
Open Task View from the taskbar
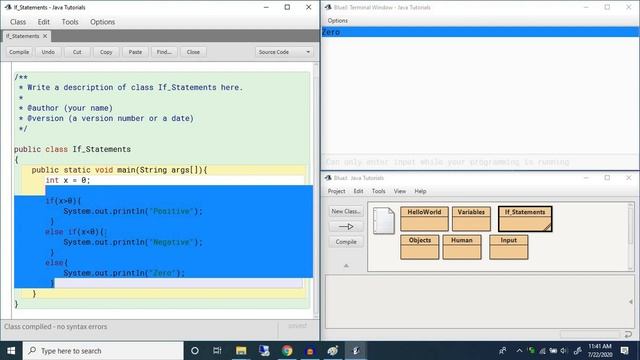pos(217,351)
